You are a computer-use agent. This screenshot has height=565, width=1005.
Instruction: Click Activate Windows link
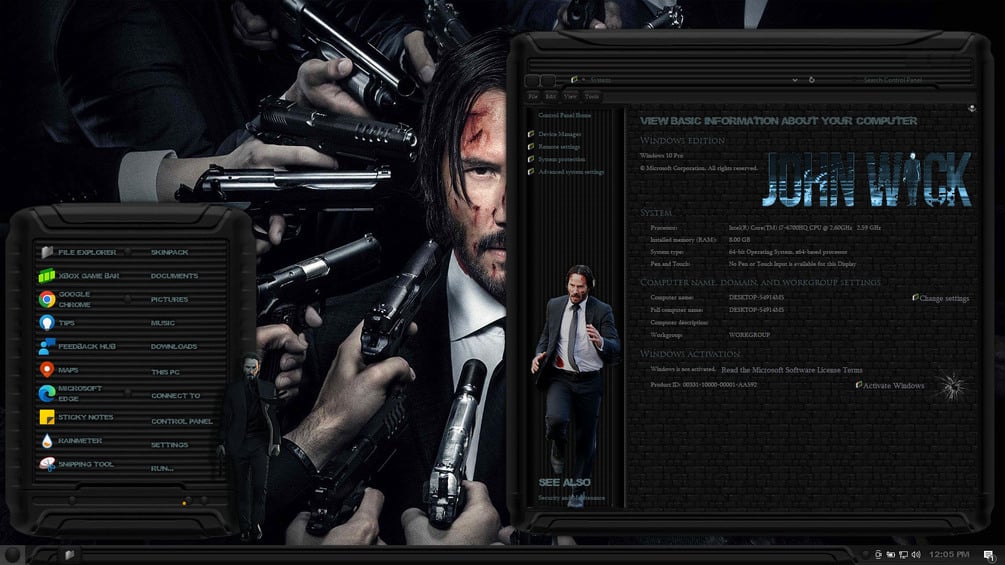[893, 386]
